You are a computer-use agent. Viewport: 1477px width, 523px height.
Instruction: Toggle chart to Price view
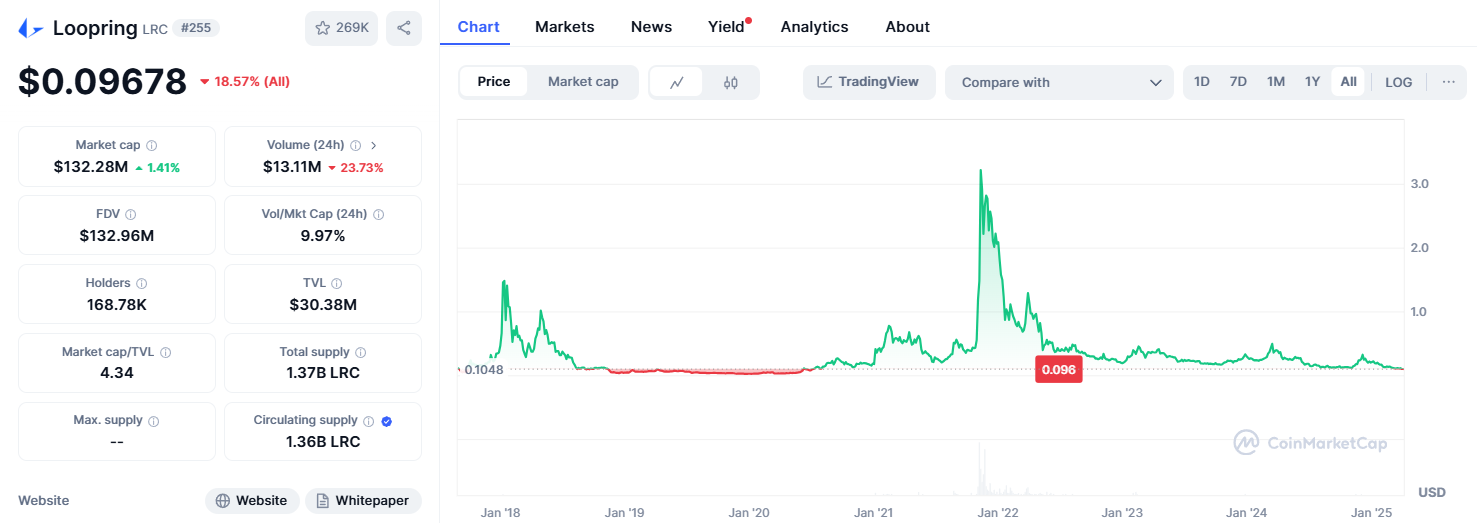pyautogui.click(x=494, y=82)
